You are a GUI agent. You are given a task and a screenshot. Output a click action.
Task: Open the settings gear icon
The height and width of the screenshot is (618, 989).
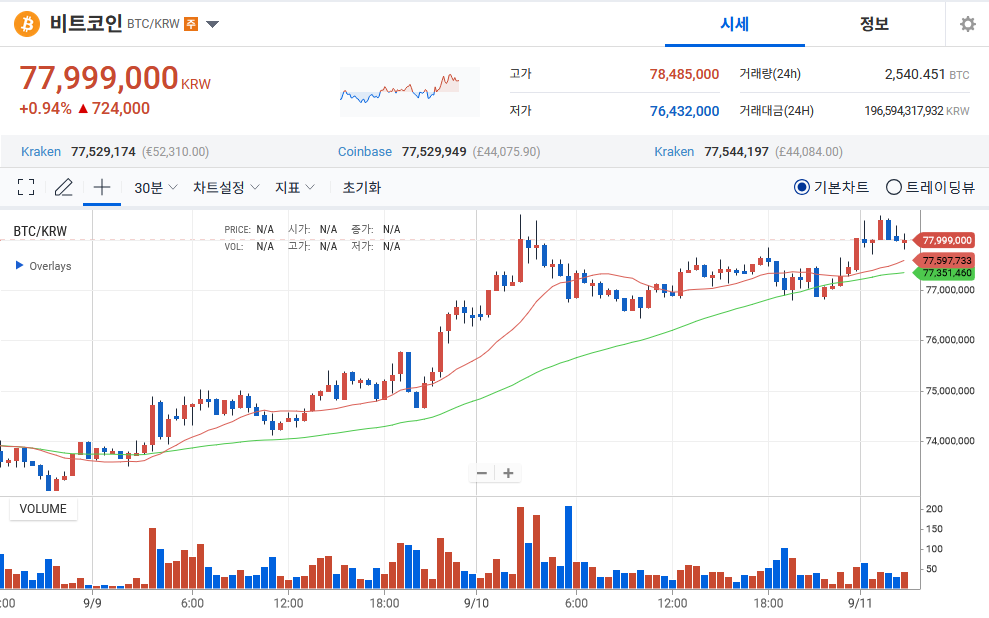[x=967, y=24]
